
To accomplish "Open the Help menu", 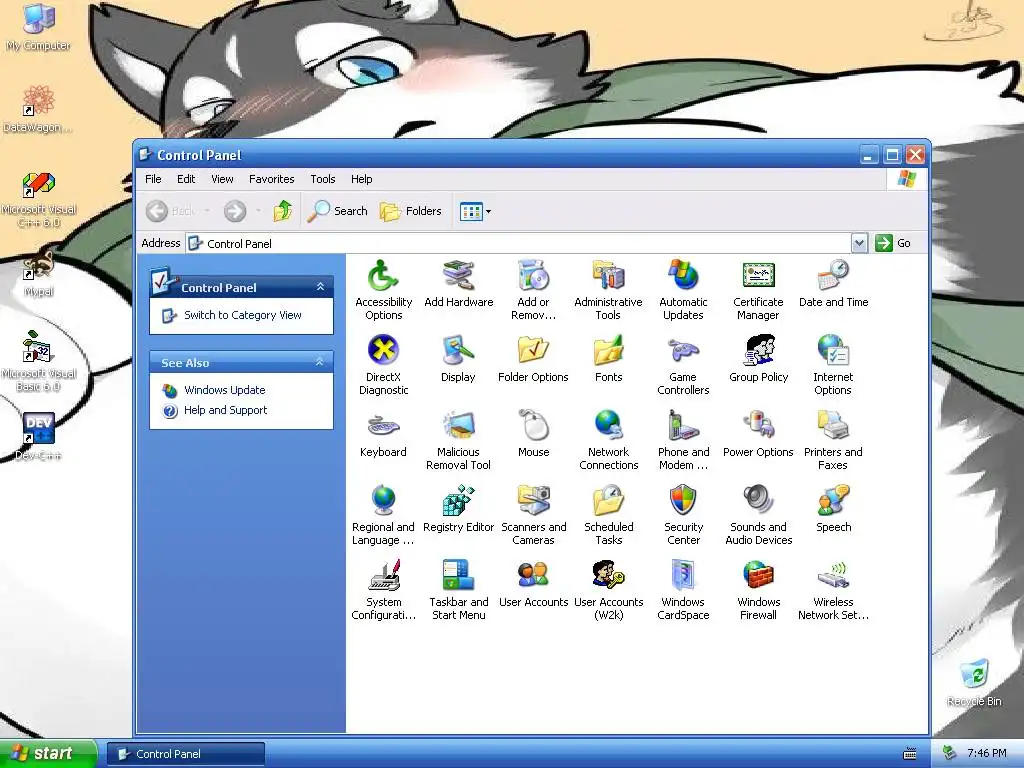I will click(361, 179).
